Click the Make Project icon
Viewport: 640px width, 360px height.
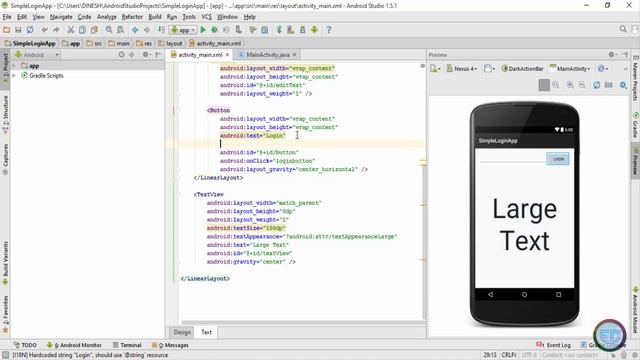(x=161, y=30)
